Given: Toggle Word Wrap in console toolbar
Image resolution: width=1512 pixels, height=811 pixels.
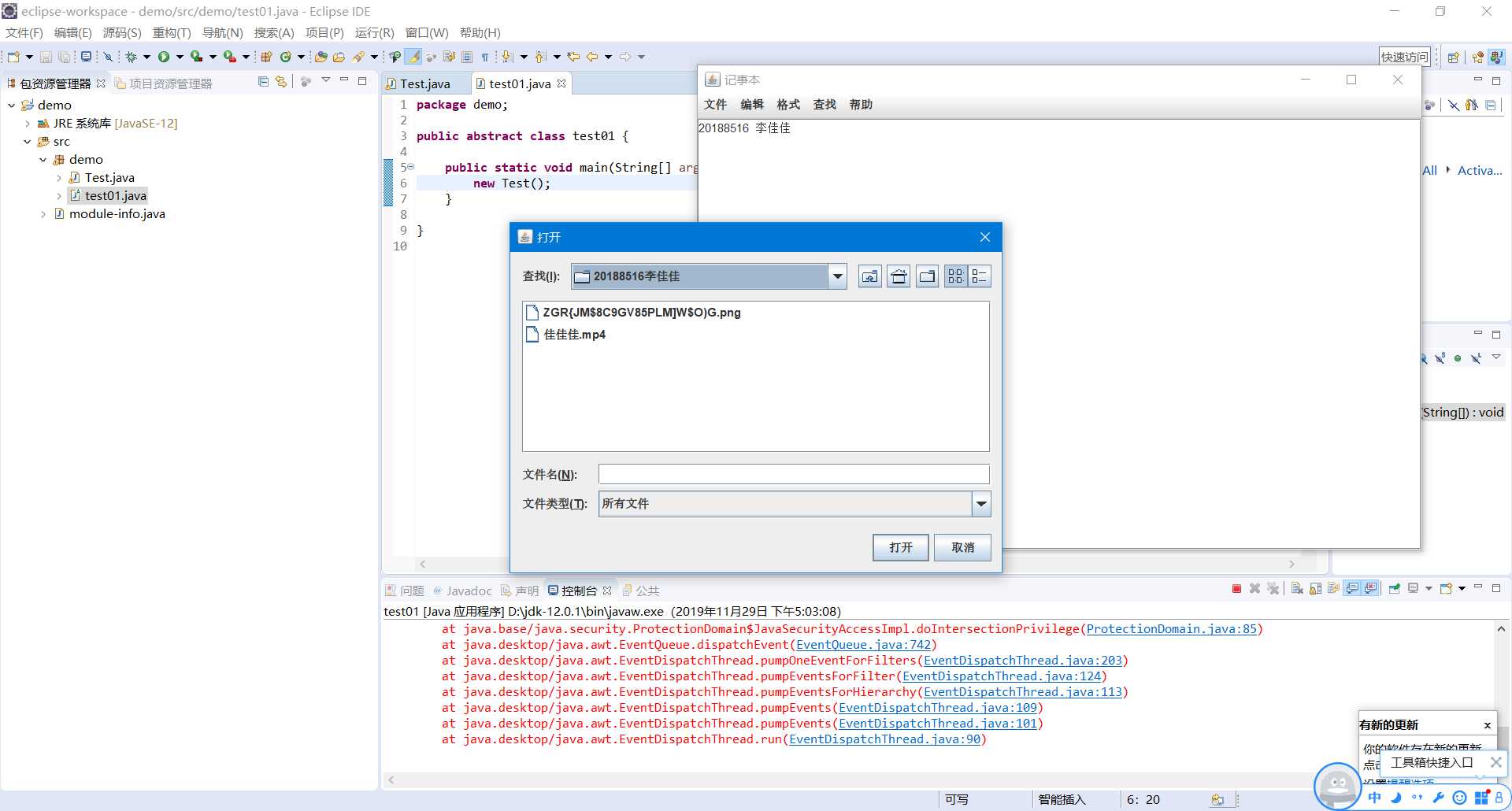Looking at the screenshot, I should click(1333, 588).
